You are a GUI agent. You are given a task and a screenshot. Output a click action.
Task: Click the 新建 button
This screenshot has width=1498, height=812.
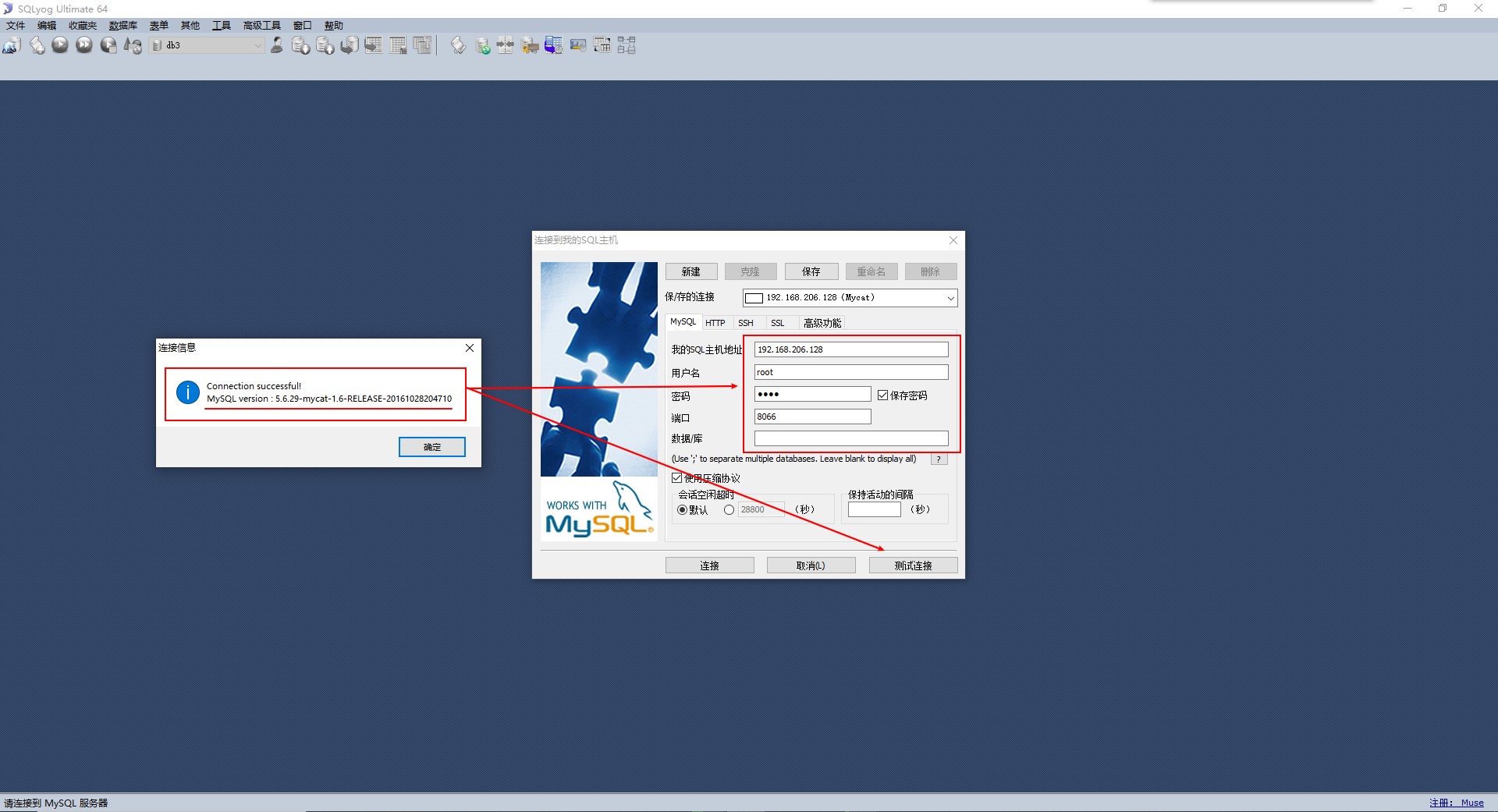point(691,271)
